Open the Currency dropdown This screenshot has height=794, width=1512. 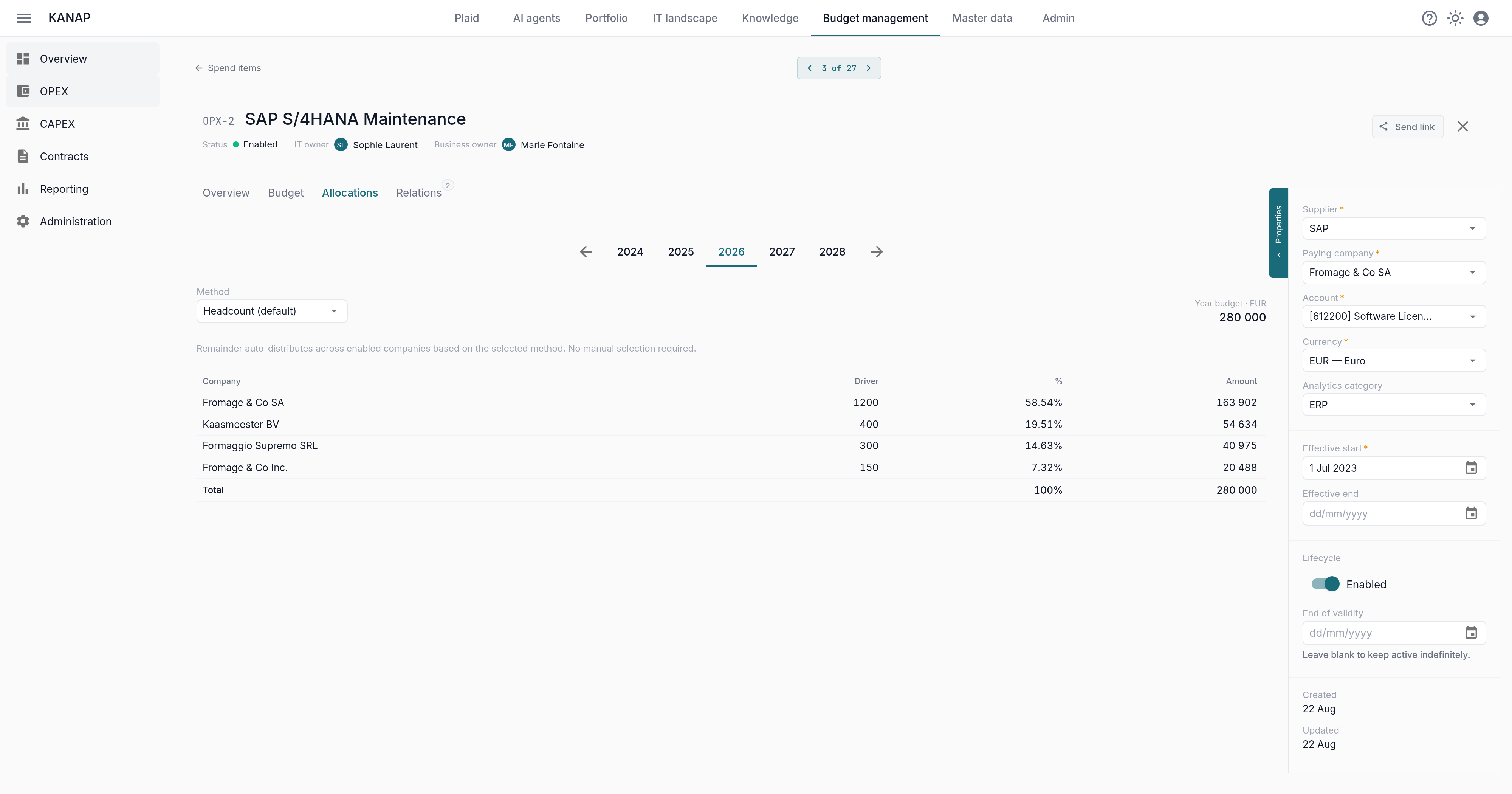click(1394, 361)
